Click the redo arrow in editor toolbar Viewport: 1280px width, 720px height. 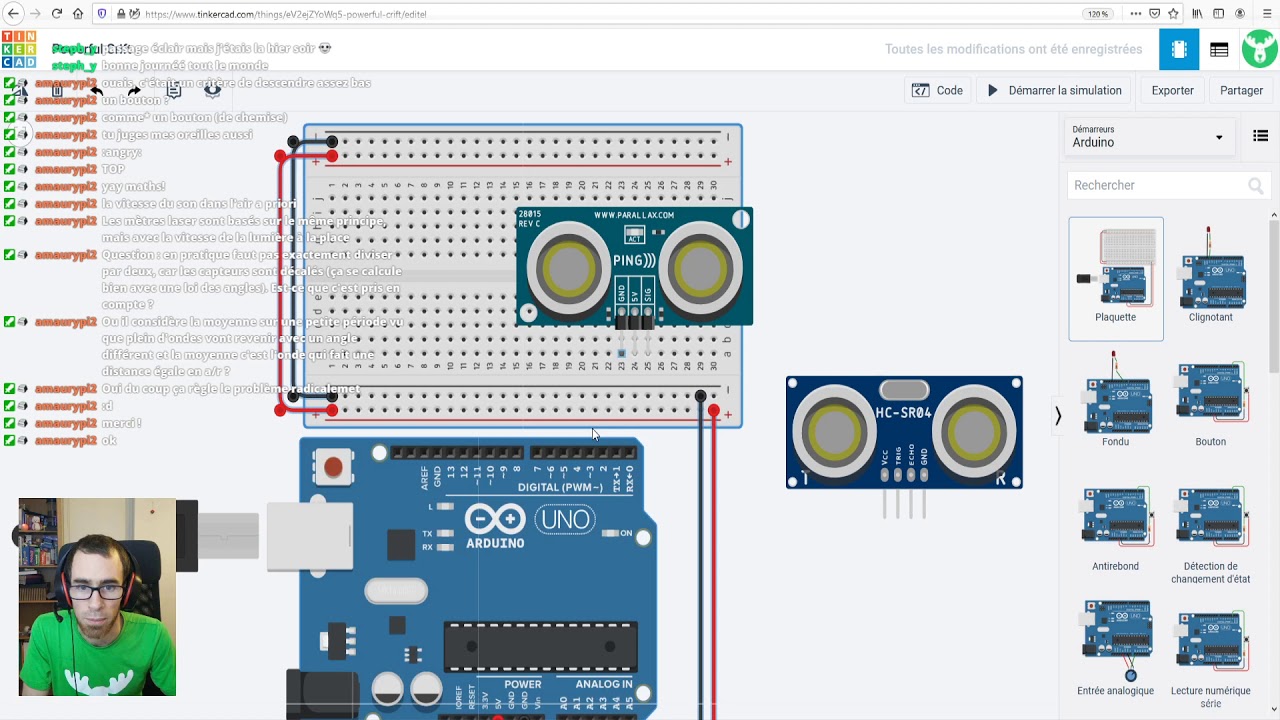click(x=134, y=90)
